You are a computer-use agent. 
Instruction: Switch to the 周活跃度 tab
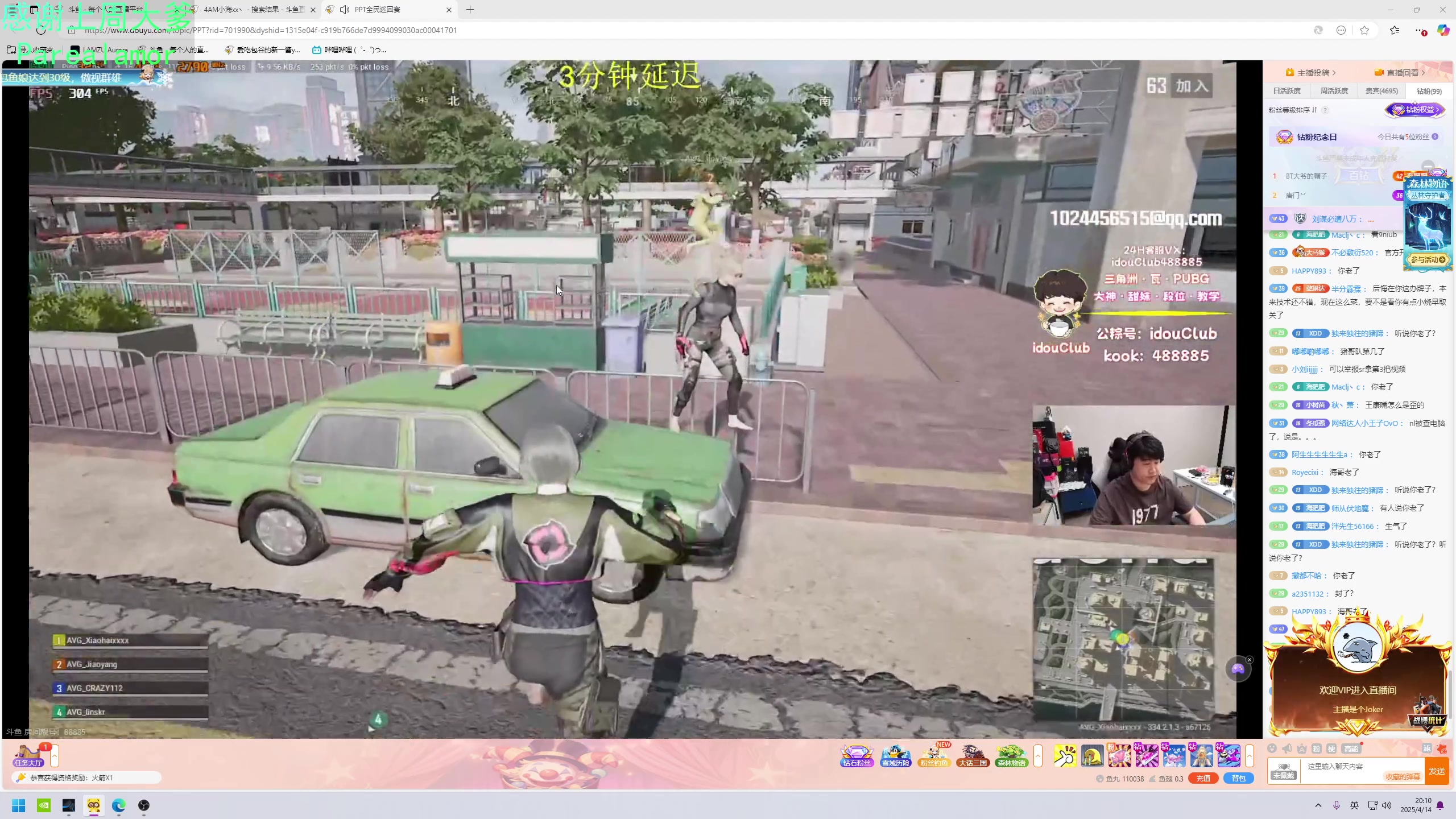pyautogui.click(x=1334, y=91)
